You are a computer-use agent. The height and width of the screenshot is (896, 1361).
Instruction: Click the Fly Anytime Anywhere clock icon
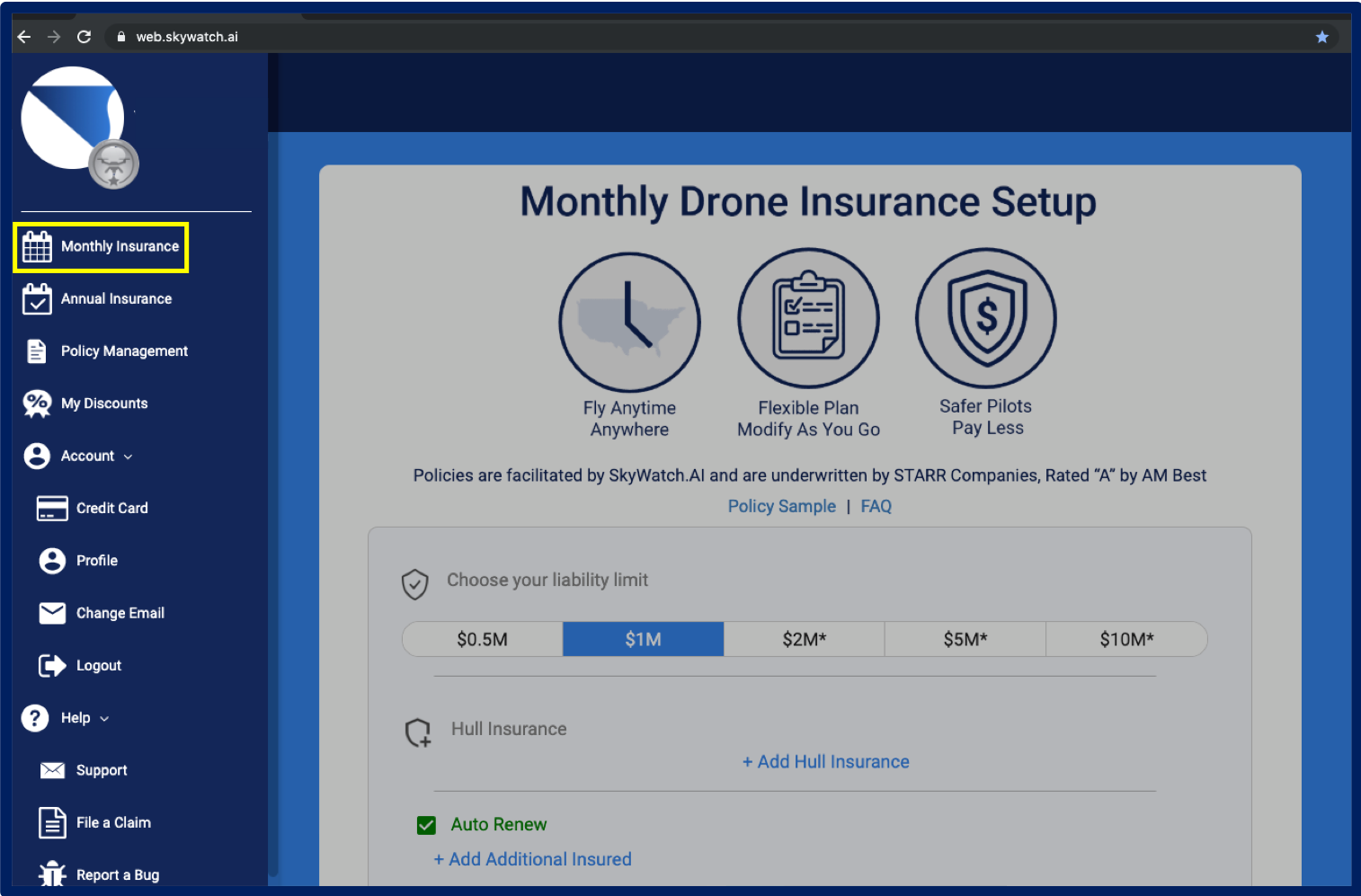(x=629, y=323)
